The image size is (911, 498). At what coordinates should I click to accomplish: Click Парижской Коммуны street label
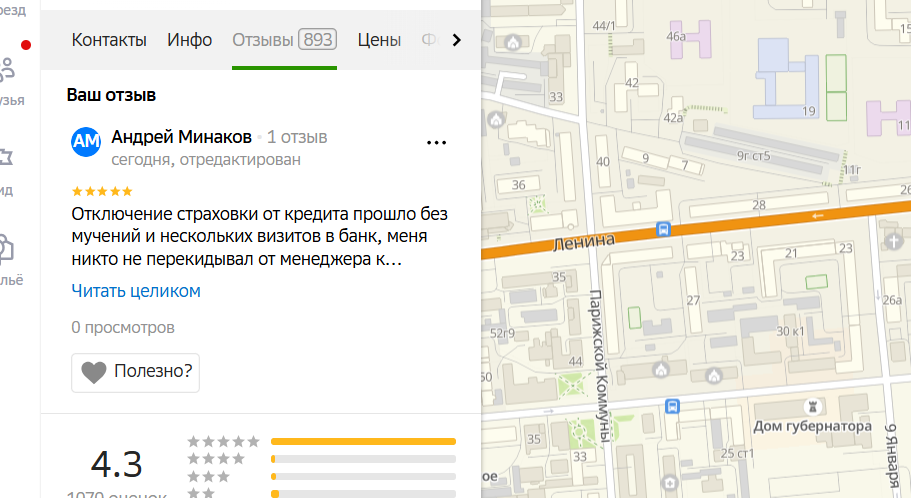[x=602, y=367]
